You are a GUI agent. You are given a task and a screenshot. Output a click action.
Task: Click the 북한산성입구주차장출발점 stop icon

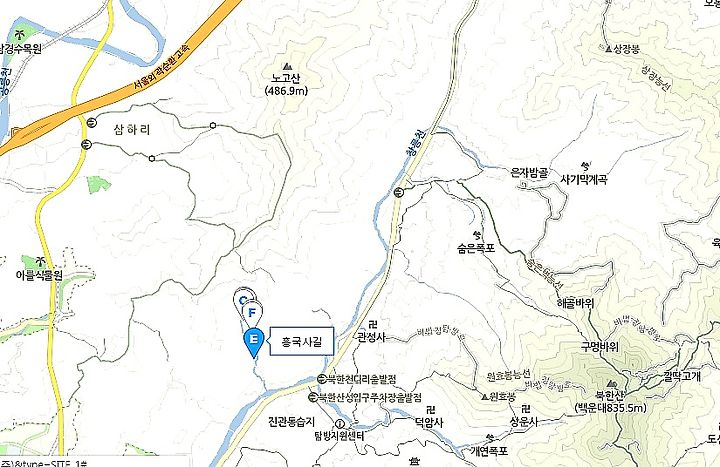pos(313,397)
